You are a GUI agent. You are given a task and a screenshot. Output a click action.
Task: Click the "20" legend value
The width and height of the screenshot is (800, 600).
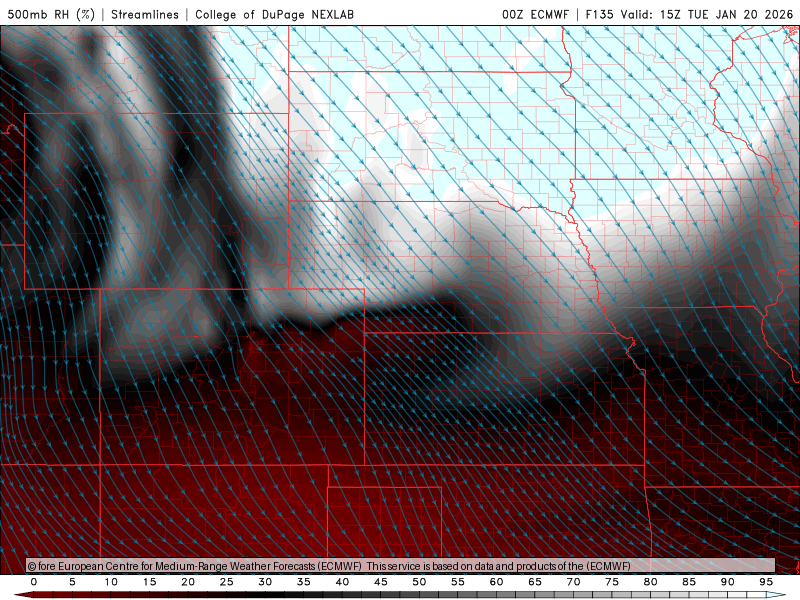coord(188,582)
